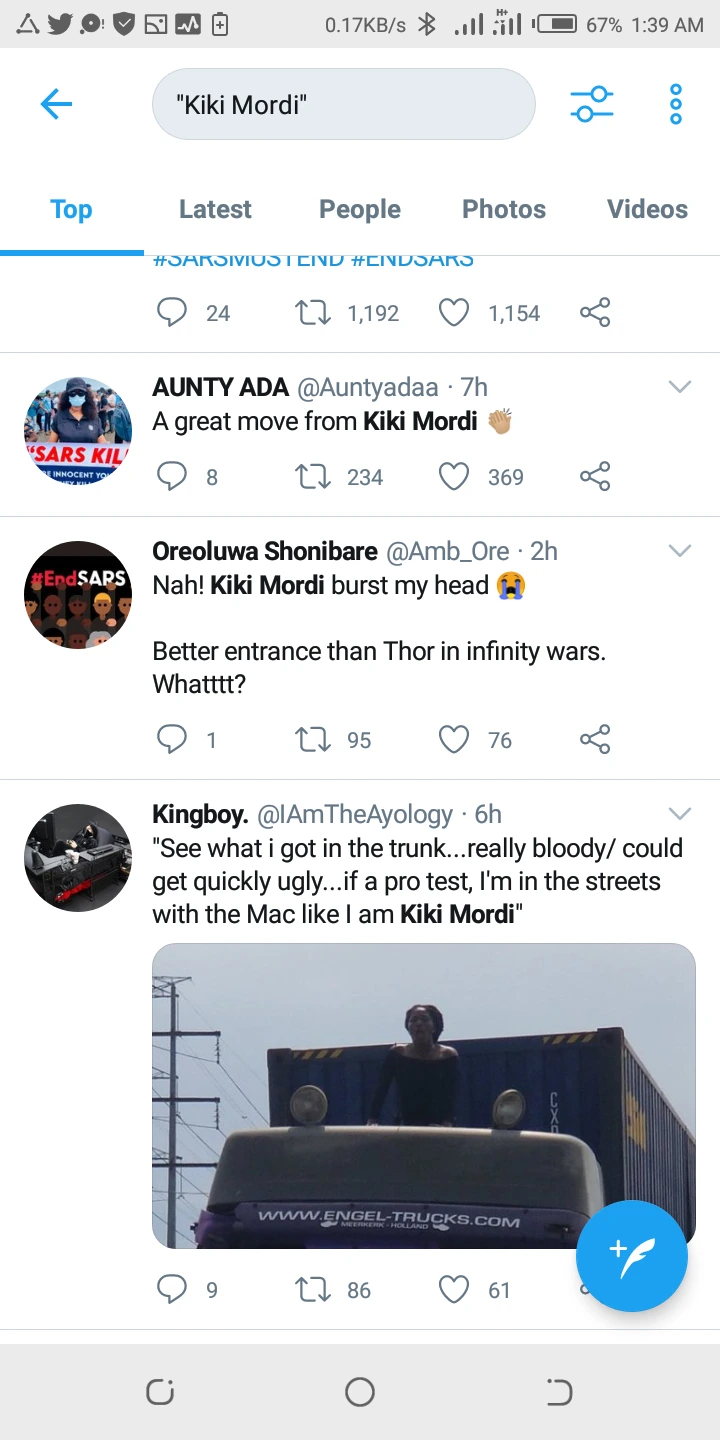Tap the compose tweet floating button
720x1440 pixels.
pos(631,1255)
